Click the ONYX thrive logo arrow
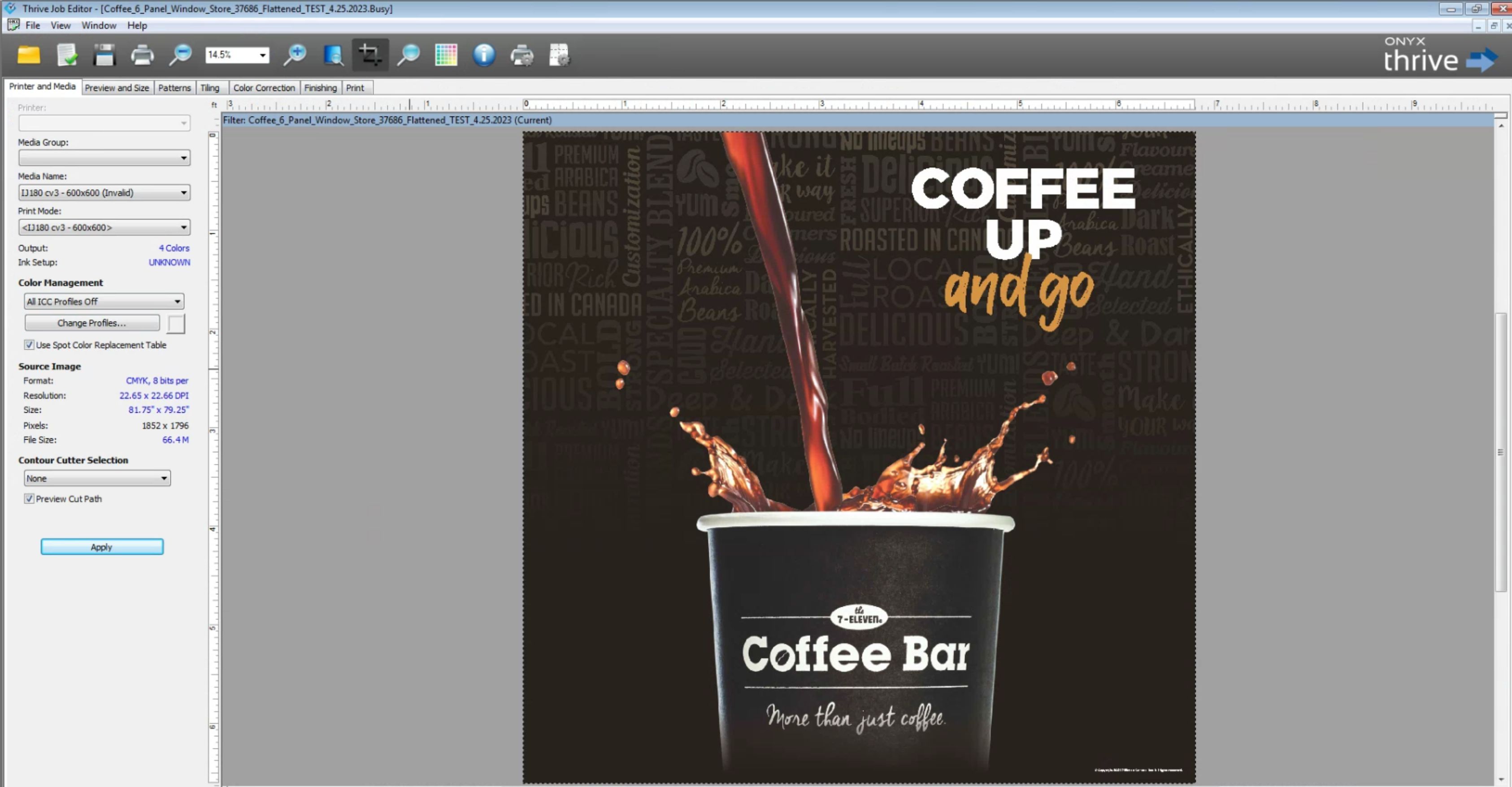1512x787 pixels. pos(1482,60)
